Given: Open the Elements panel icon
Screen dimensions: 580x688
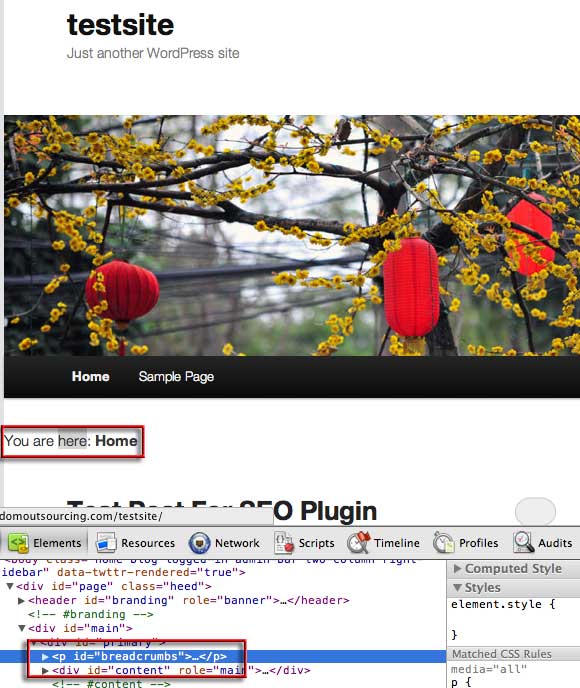Looking at the screenshot, I should point(18,543).
